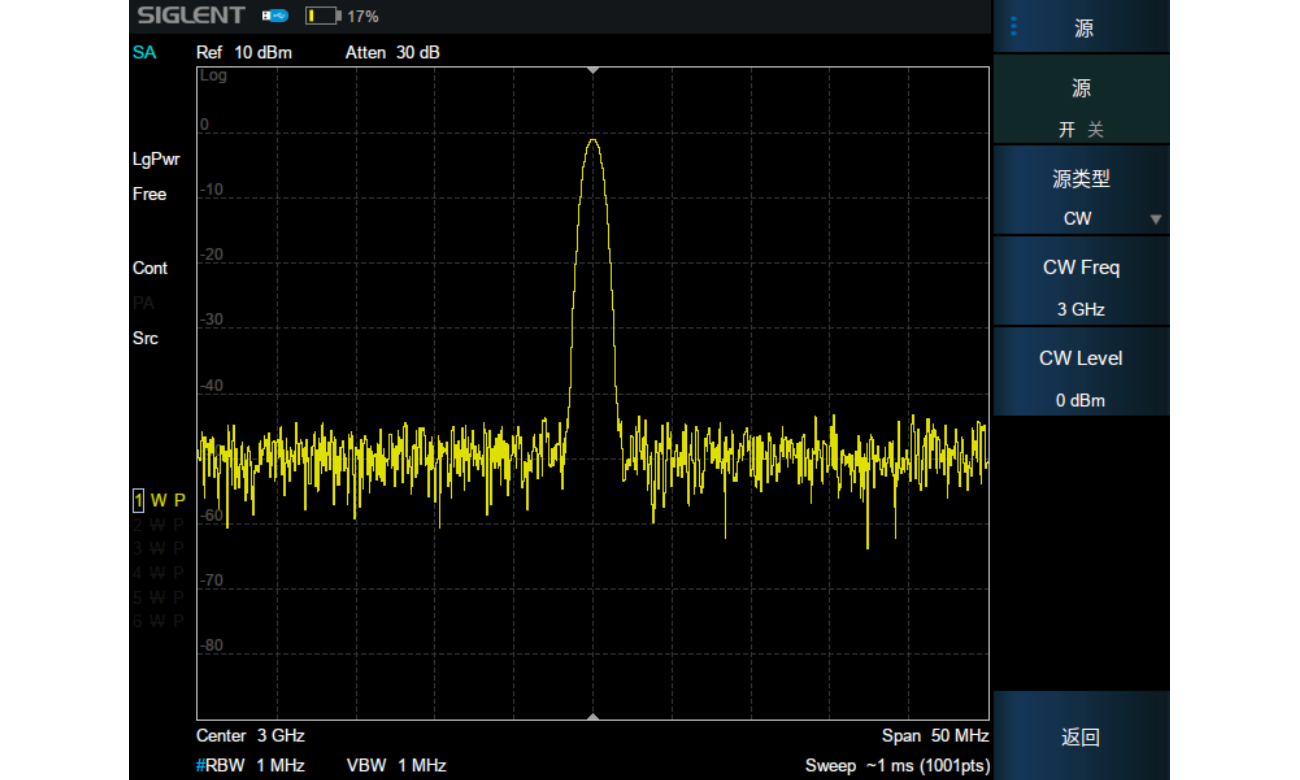Click the Free trigger status label
Screen dimensions: 1300x780
149,194
